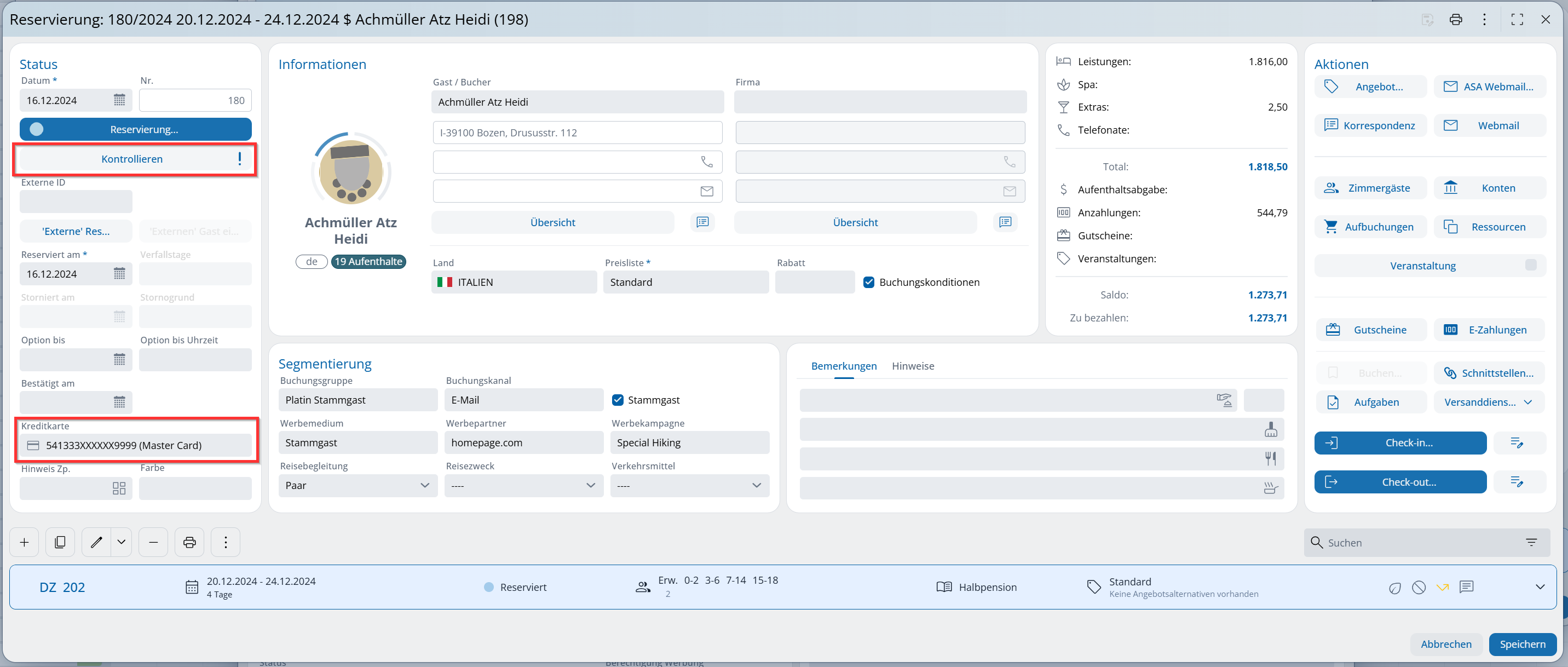Click the Speichern button
This screenshot has height=667, width=1568.
coord(1523,644)
